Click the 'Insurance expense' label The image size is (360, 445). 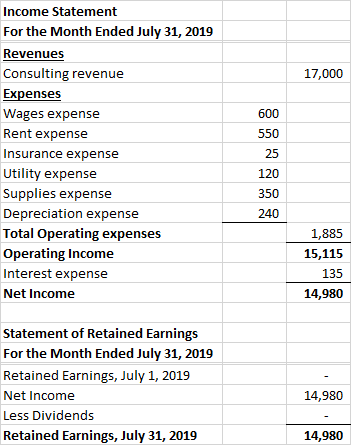tap(61, 154)
